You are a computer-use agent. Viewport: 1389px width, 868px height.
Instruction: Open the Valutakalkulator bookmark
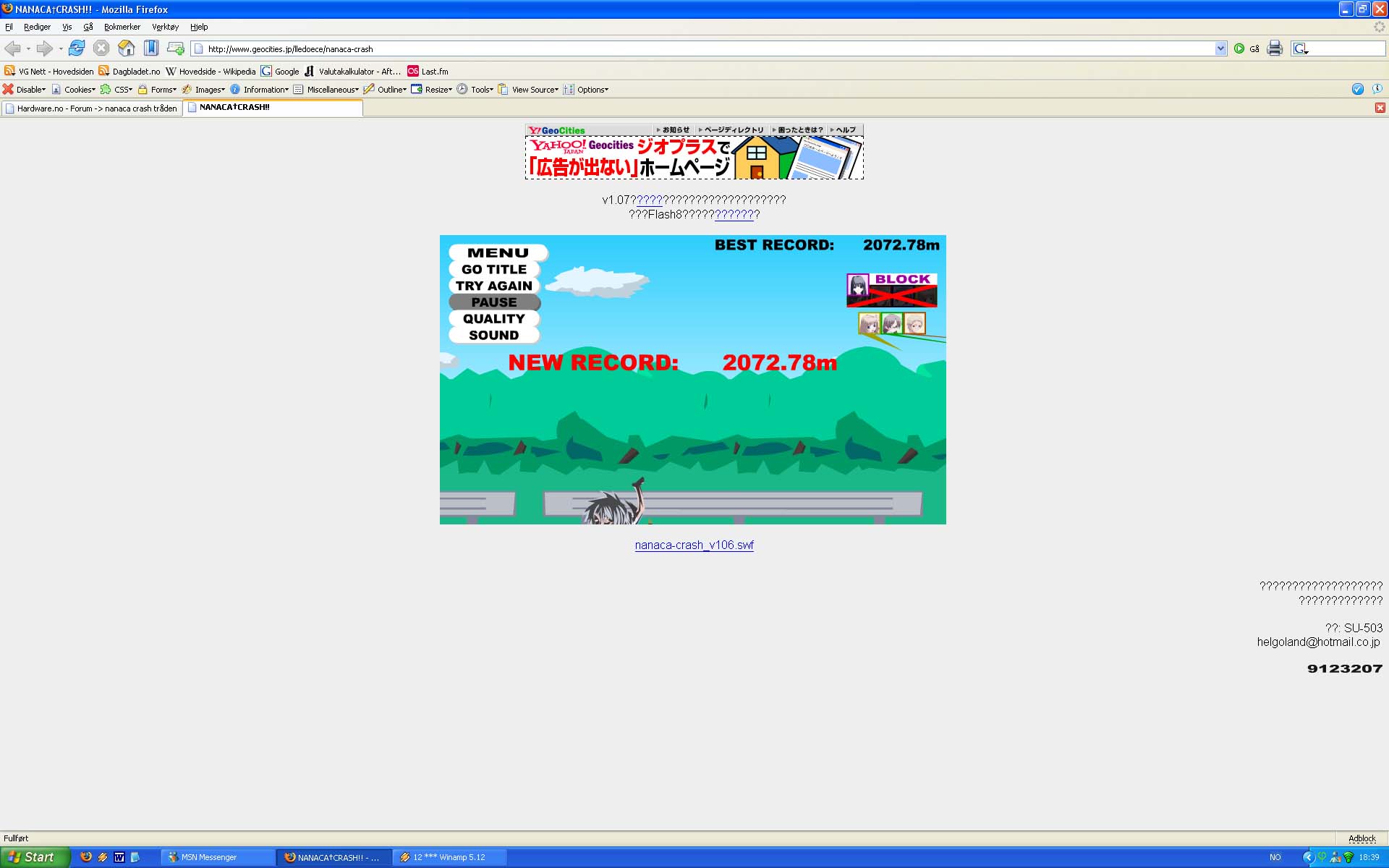(x=353, y=71)
